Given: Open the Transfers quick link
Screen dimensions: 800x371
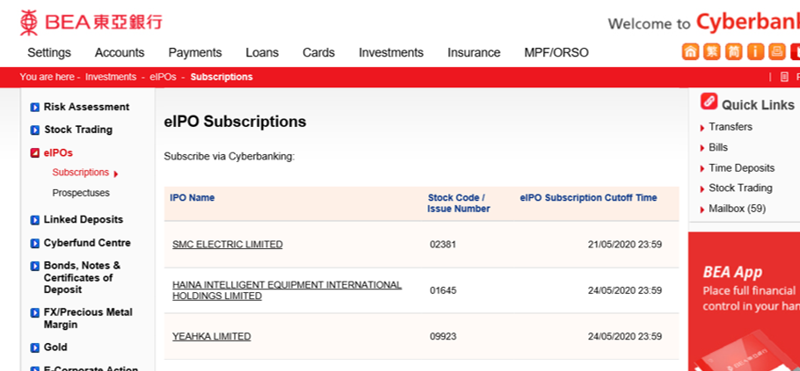Looking at the screenshot, I should click(x=730, y=127).
